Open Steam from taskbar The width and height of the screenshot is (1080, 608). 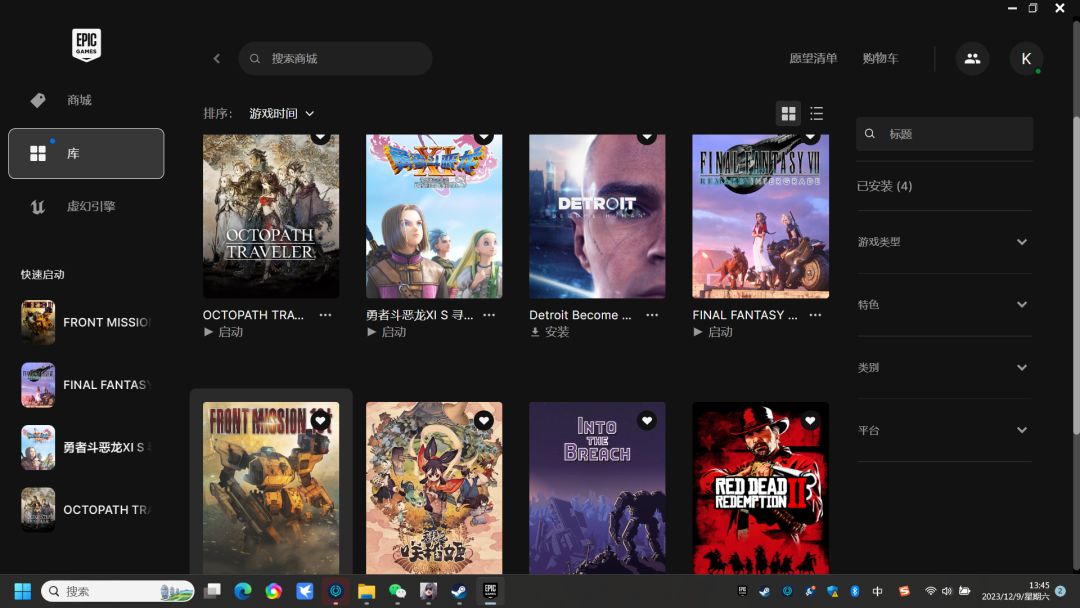(459, 591)
